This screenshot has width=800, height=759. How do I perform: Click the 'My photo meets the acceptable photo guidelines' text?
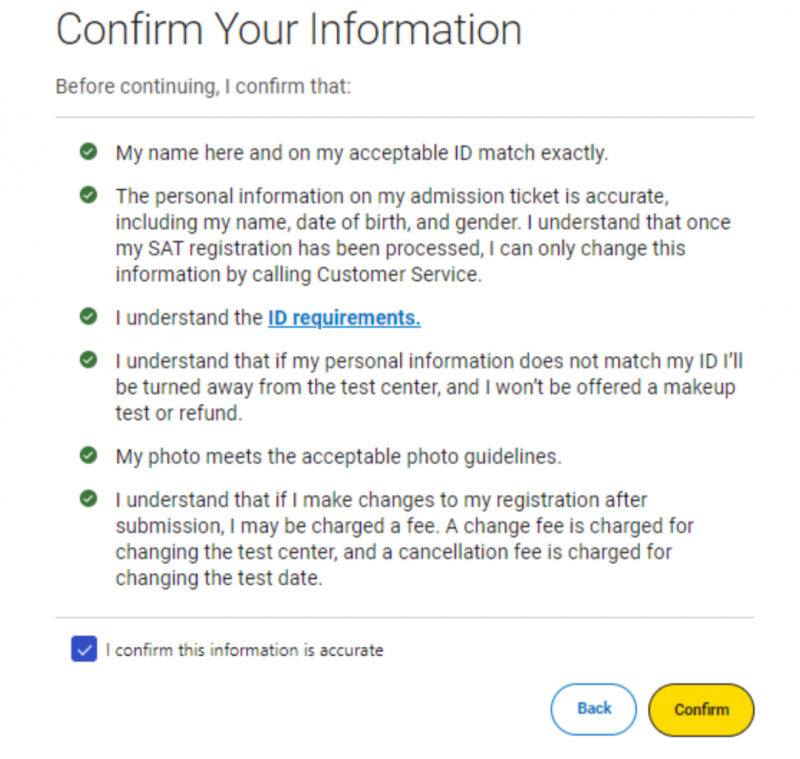(x=338, y=457)
